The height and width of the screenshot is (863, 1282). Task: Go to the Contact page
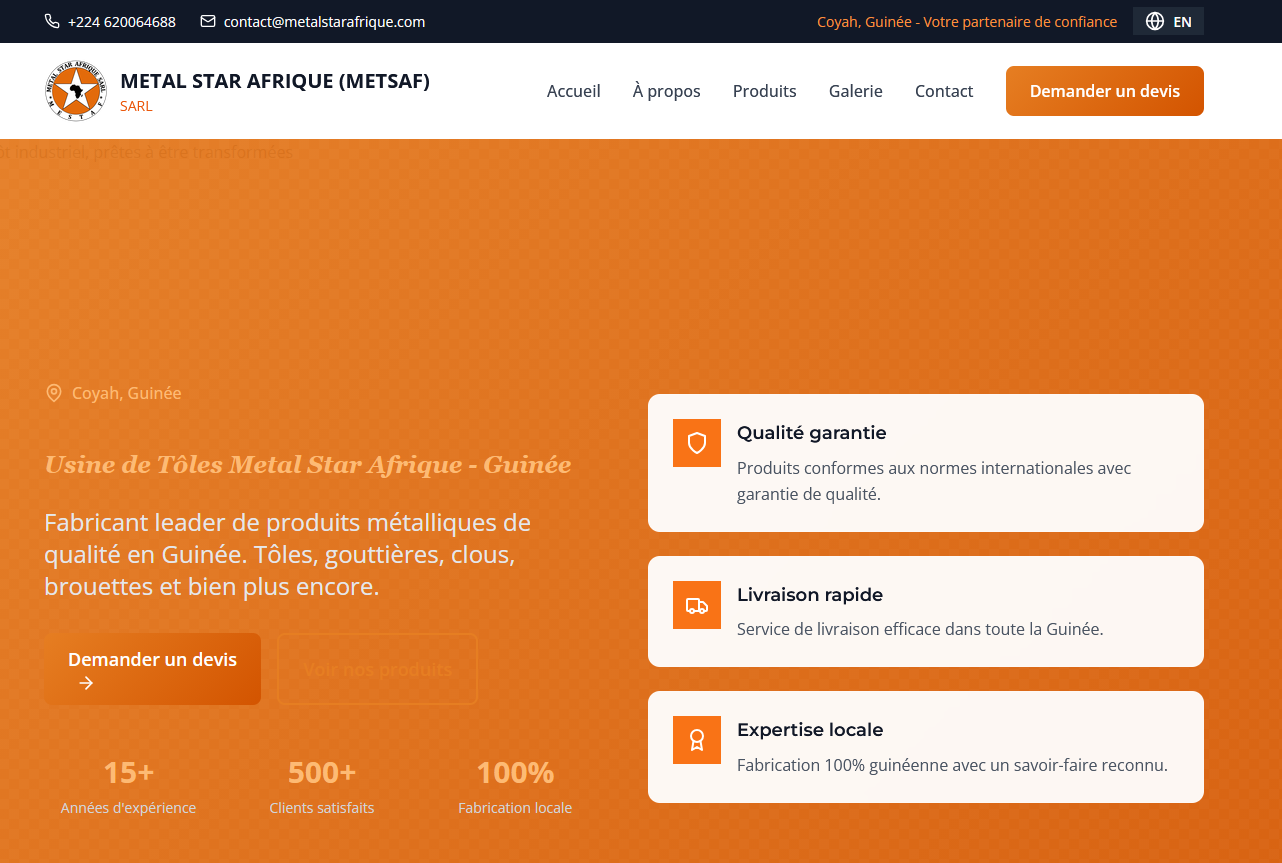(x=944, y=91)
